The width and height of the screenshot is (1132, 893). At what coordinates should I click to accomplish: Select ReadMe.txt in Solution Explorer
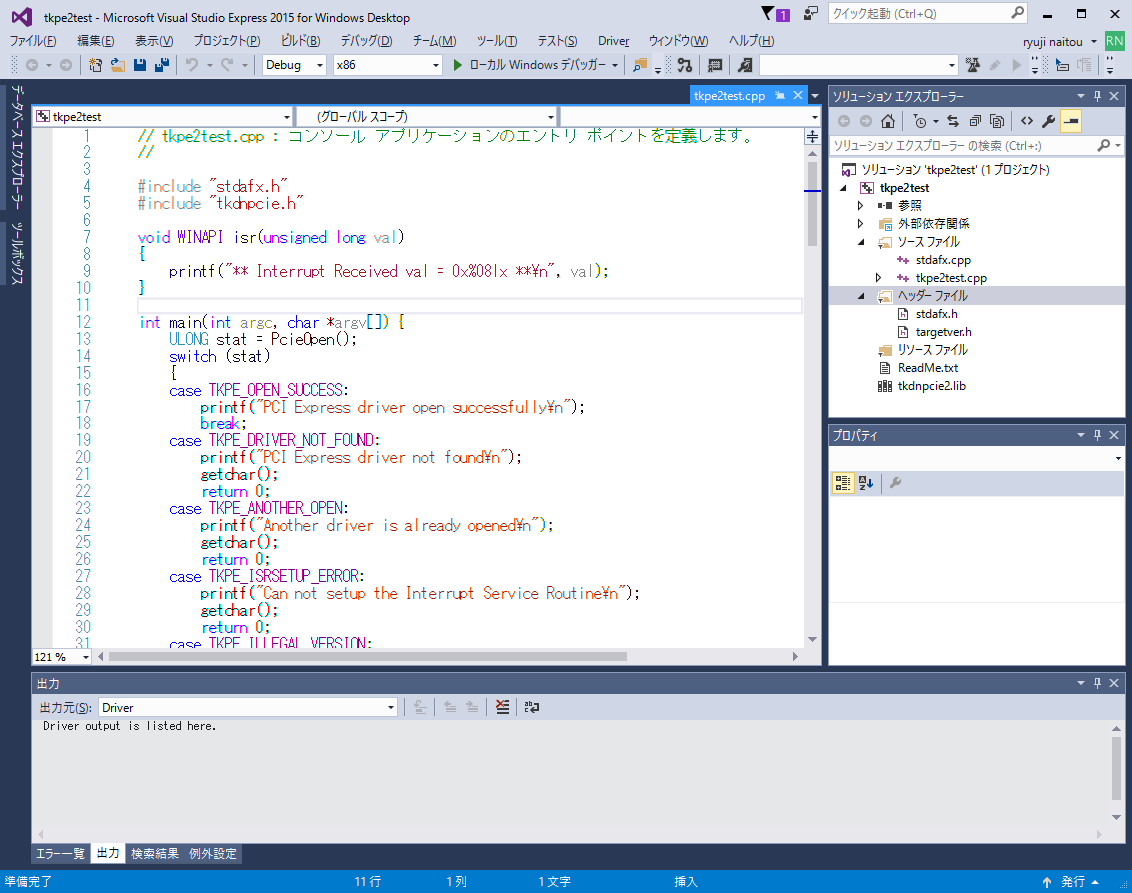click(927, 368)
